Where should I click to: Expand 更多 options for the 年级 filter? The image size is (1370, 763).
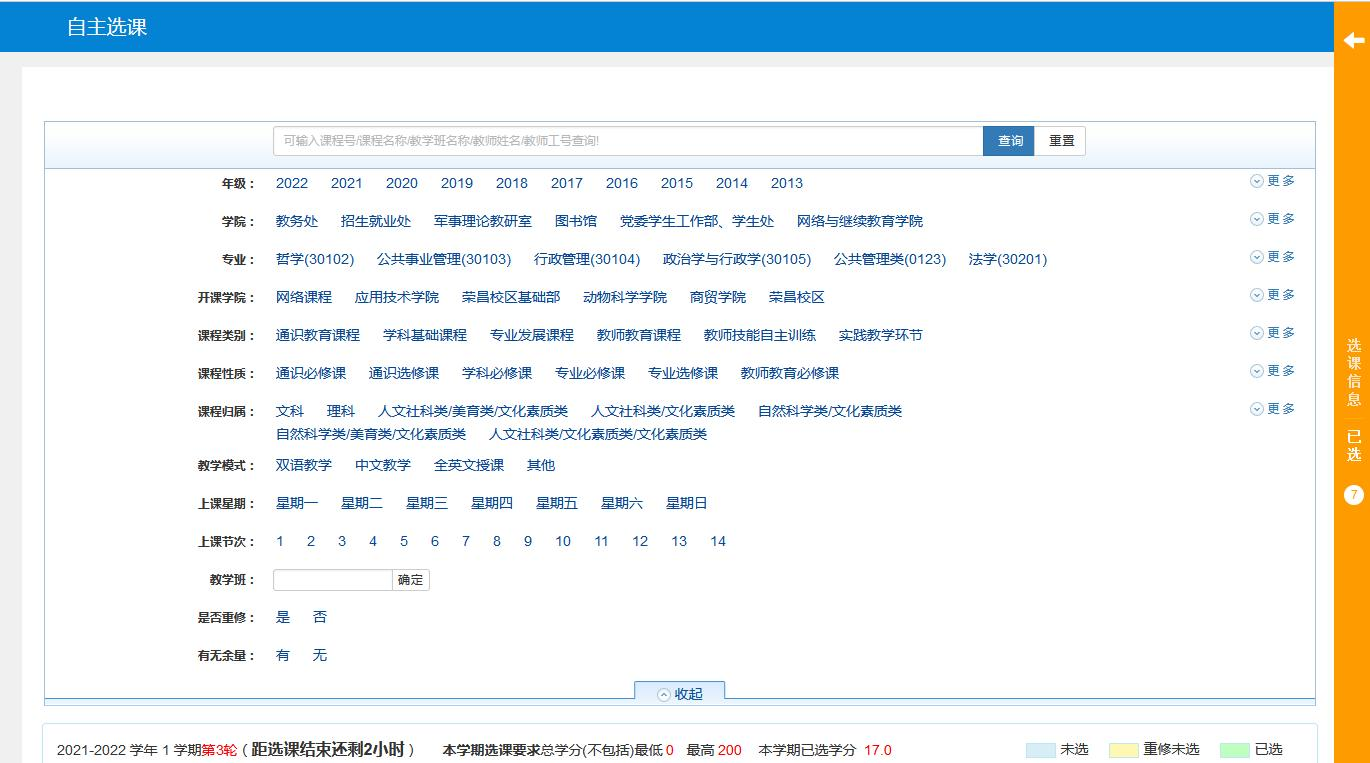[x=1276, y=180]
